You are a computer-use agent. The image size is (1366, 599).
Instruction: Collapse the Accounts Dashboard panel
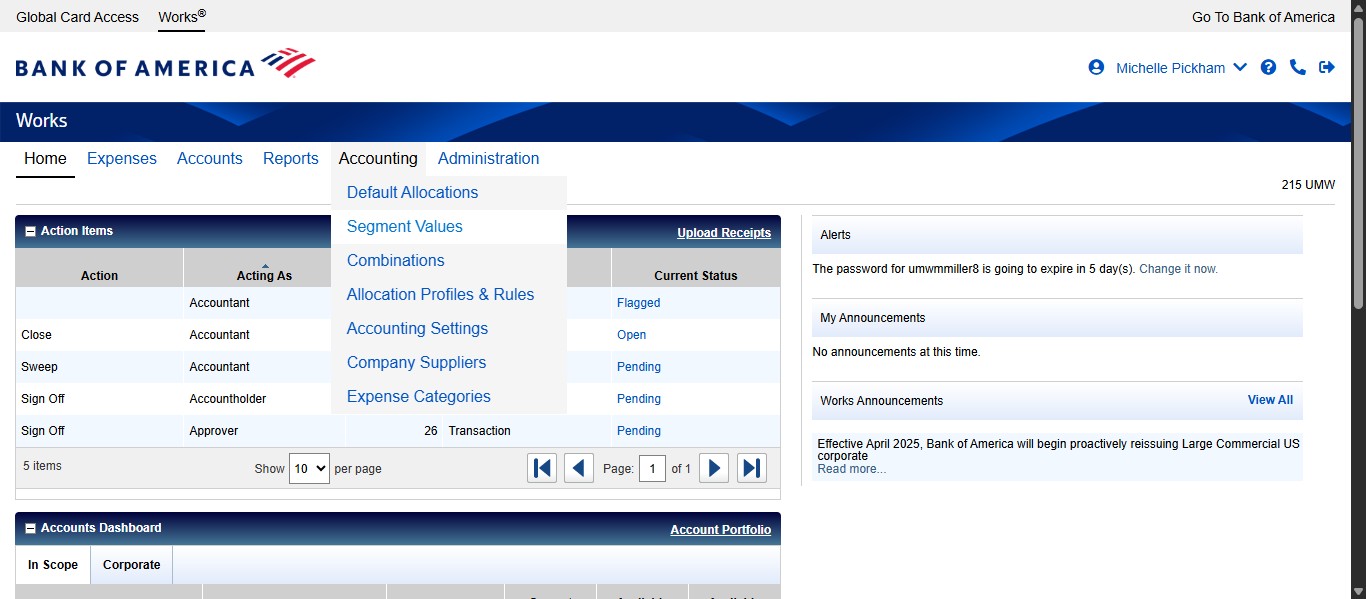(x=30, y=528)
